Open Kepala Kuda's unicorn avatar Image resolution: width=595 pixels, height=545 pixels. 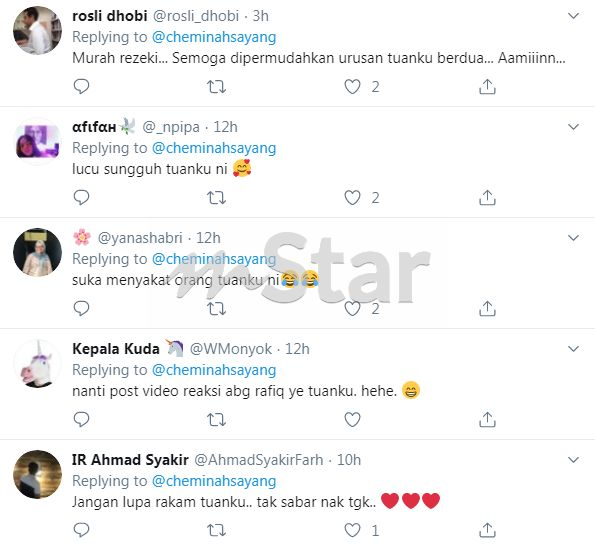coord(37,363)
